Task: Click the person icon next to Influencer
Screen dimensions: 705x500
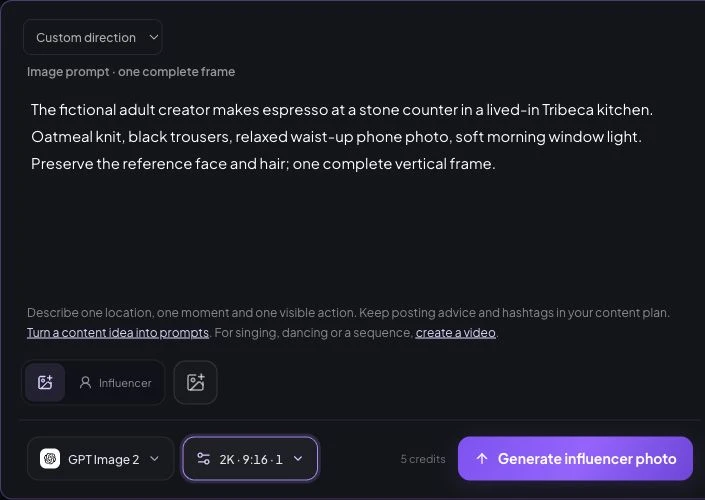Action: (x=85, y=383)
